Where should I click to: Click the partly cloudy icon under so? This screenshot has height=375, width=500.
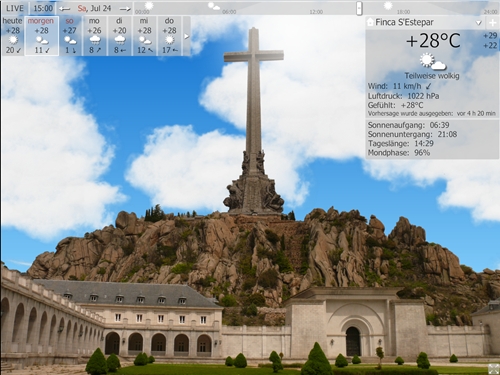(70, 41)
